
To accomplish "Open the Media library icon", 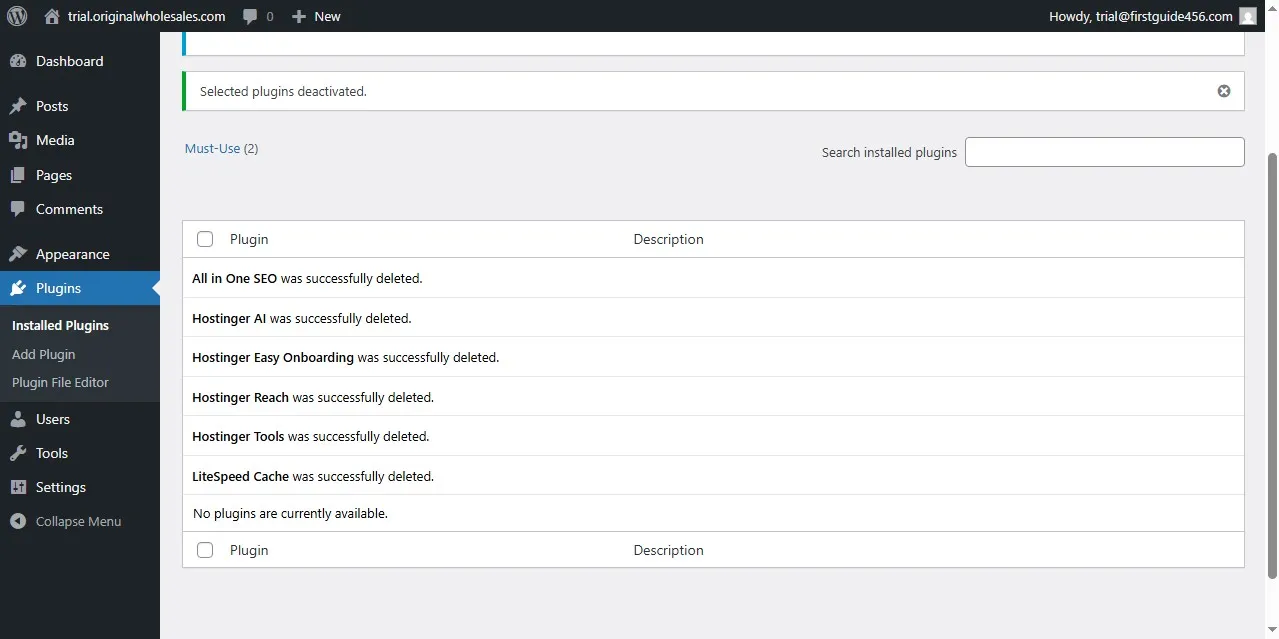I will point(20,140).
